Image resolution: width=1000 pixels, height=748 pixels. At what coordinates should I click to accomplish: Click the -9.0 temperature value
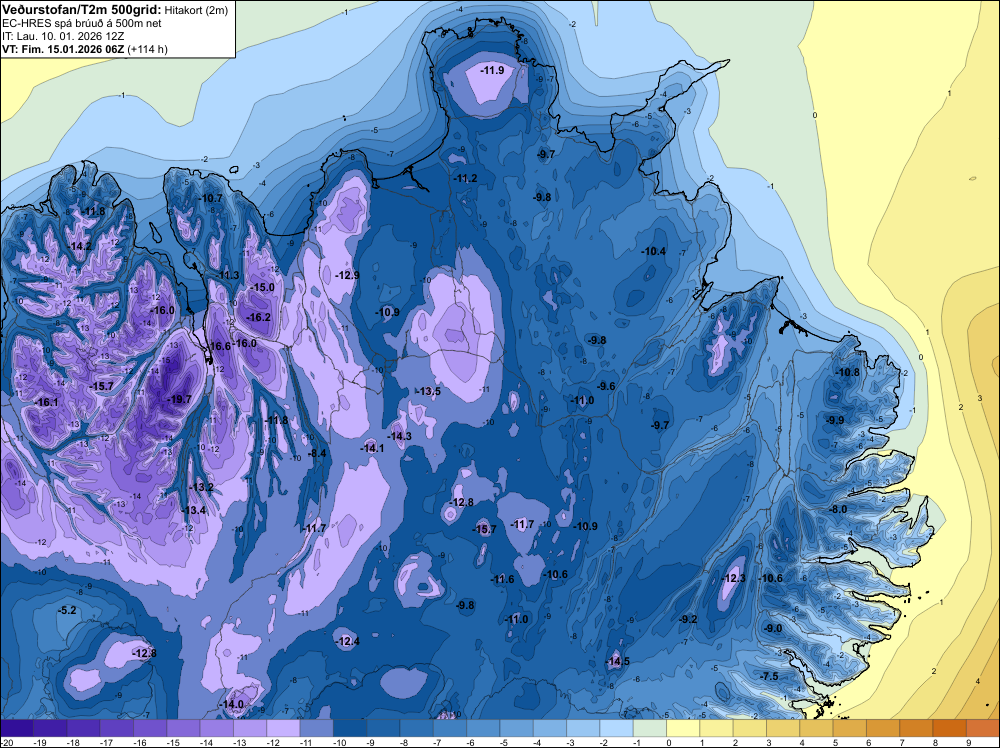[x=773, y=629]
